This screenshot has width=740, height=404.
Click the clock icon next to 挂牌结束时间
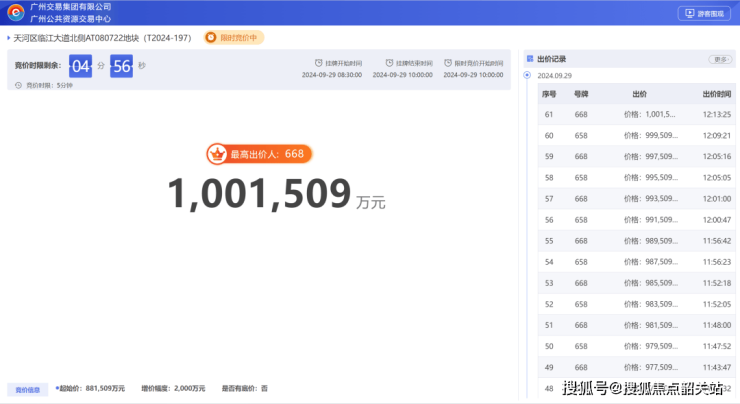389,63
